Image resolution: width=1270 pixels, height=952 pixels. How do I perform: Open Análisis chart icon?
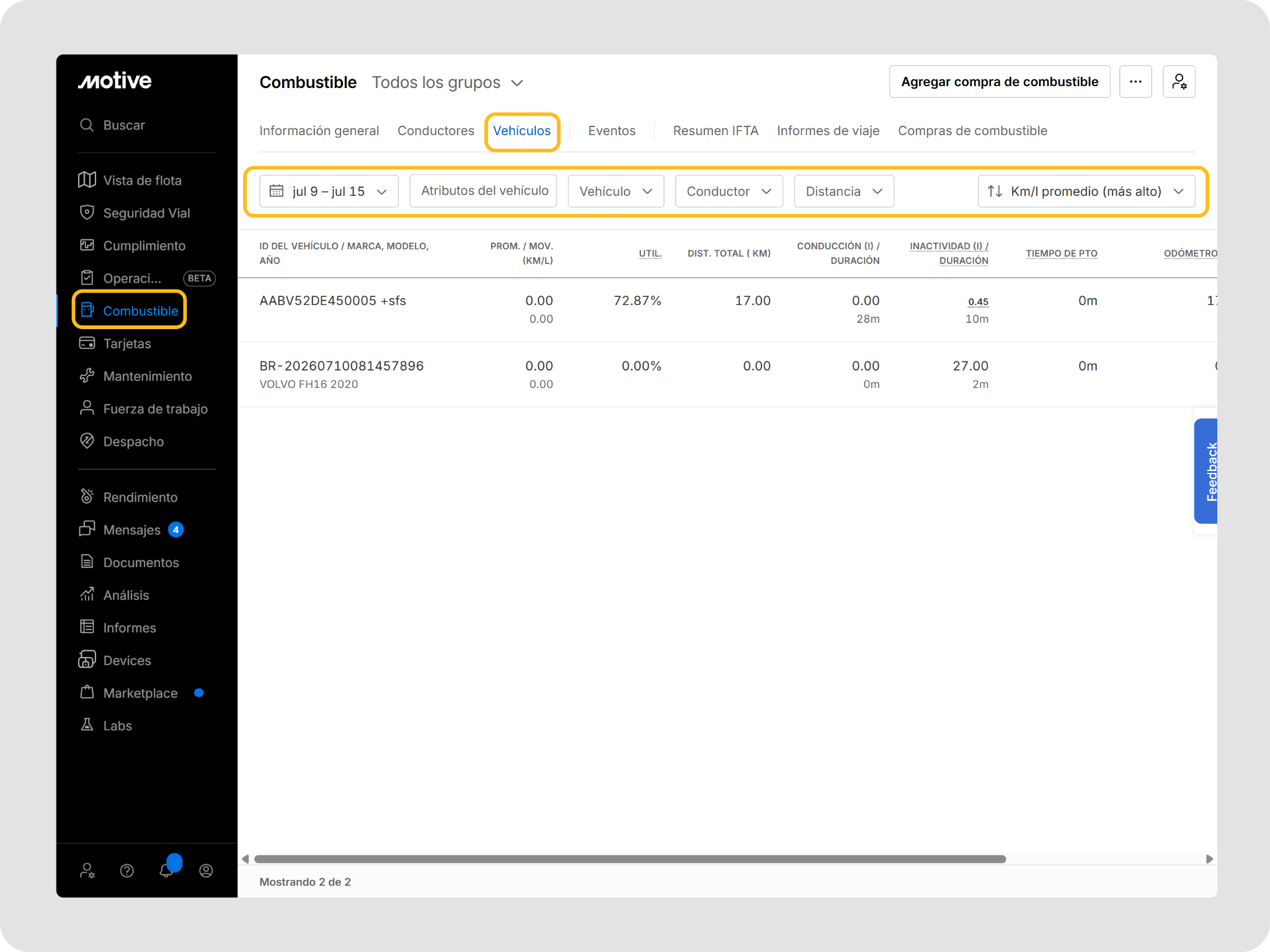point(87,595)
